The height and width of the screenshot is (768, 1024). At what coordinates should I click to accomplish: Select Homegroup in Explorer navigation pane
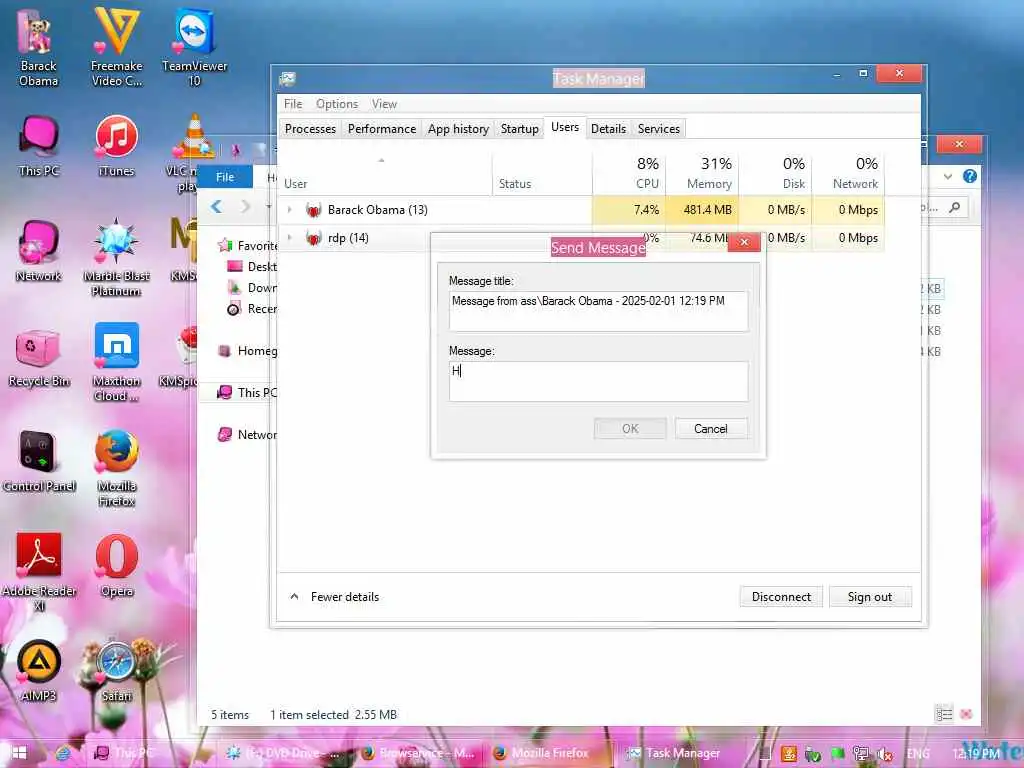(x=248, y=351)
